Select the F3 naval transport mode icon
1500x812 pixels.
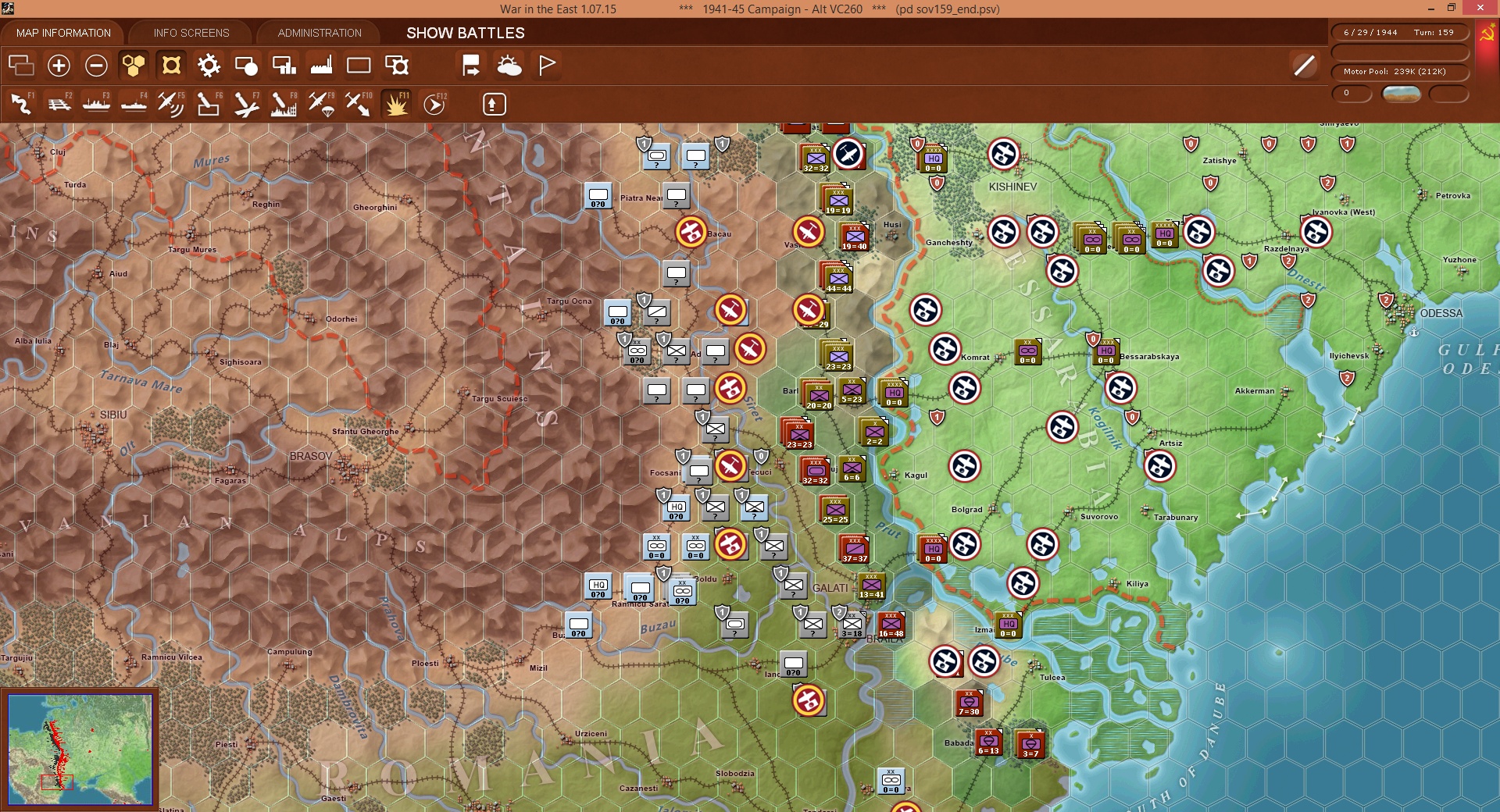(96, 104)
